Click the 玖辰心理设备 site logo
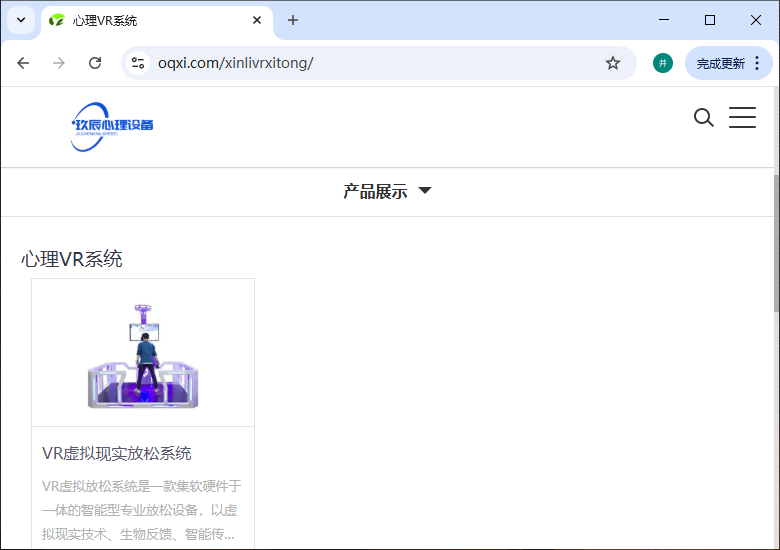 pos(112,127)
